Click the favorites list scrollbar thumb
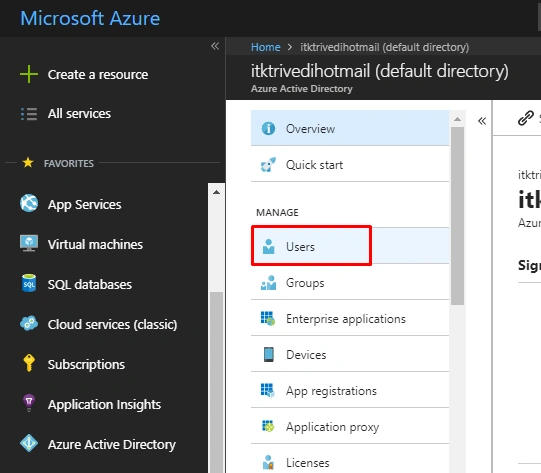The image size is (541, 473). pyautogui.click(x=216, y=381)
